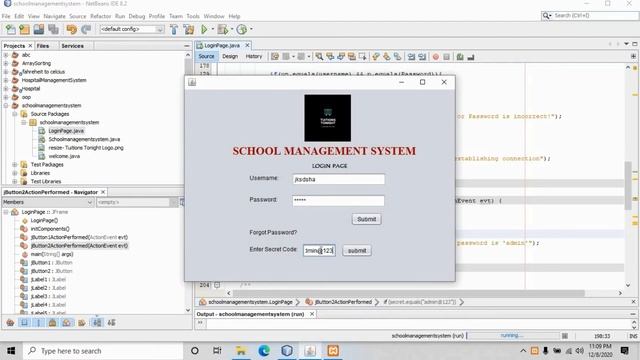The image size is (640, 360).
Task: Click the Save All toolbar icon
Action: [53, 29]
